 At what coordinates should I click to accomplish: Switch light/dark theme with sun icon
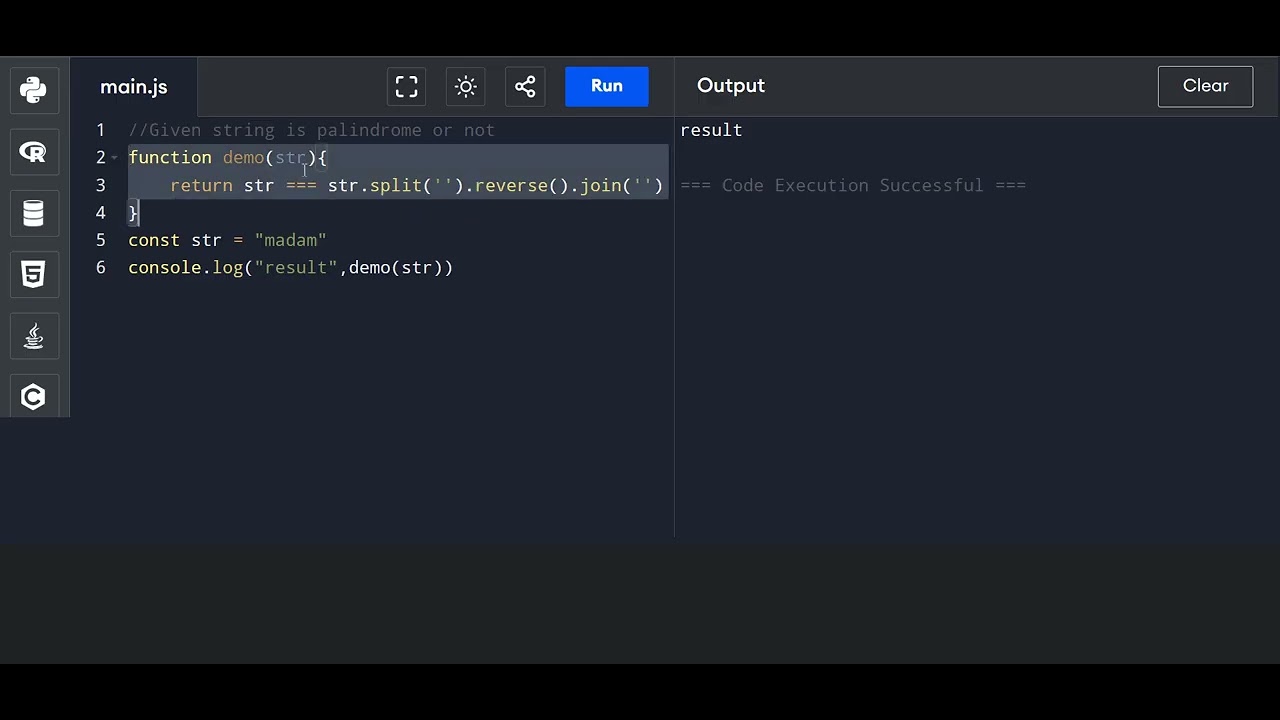click(466, 86)
